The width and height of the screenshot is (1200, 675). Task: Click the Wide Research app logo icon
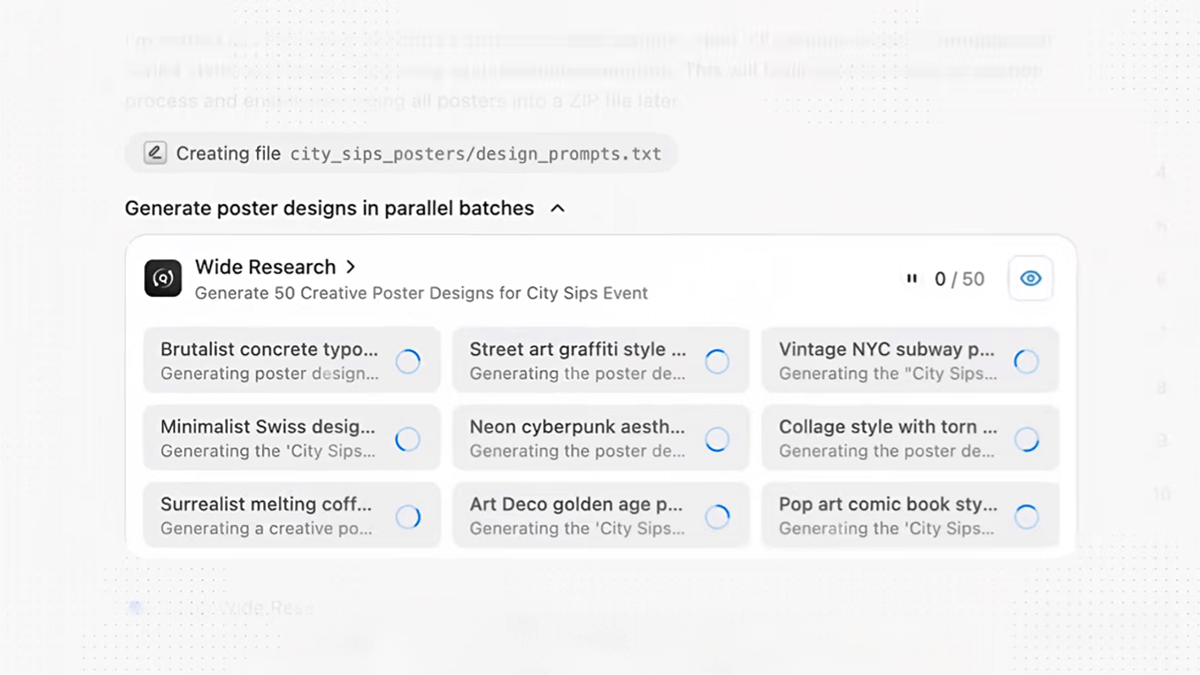pos(163,279)
